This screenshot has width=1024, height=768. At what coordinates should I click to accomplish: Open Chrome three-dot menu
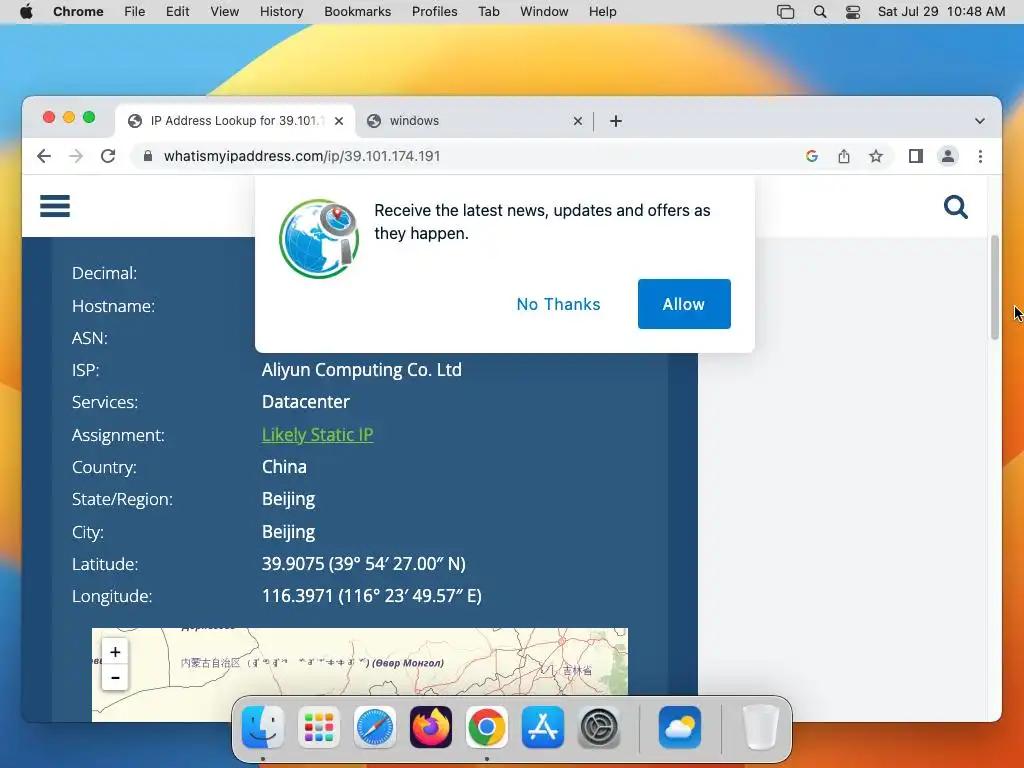coord(980,156)
